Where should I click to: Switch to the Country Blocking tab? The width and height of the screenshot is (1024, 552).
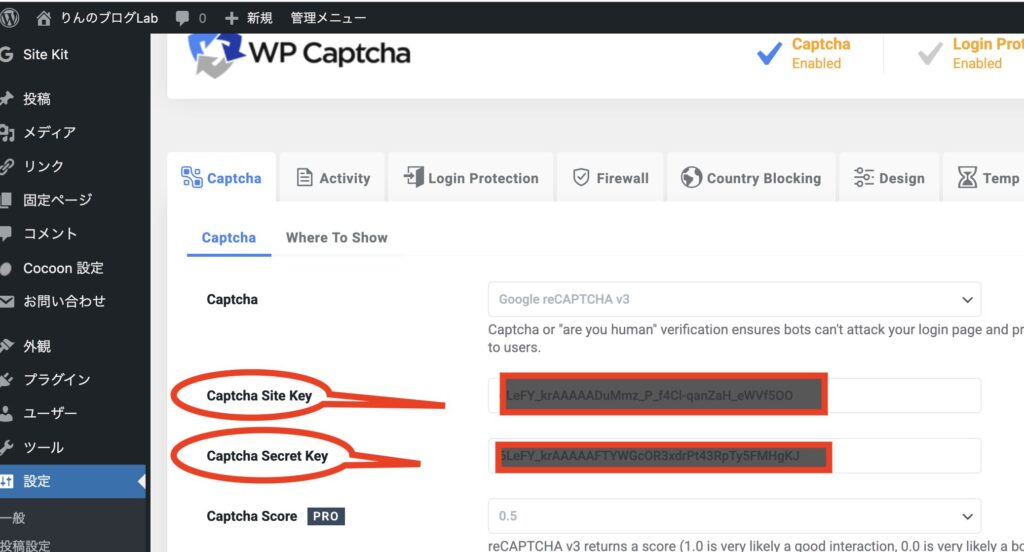[751, 178]
